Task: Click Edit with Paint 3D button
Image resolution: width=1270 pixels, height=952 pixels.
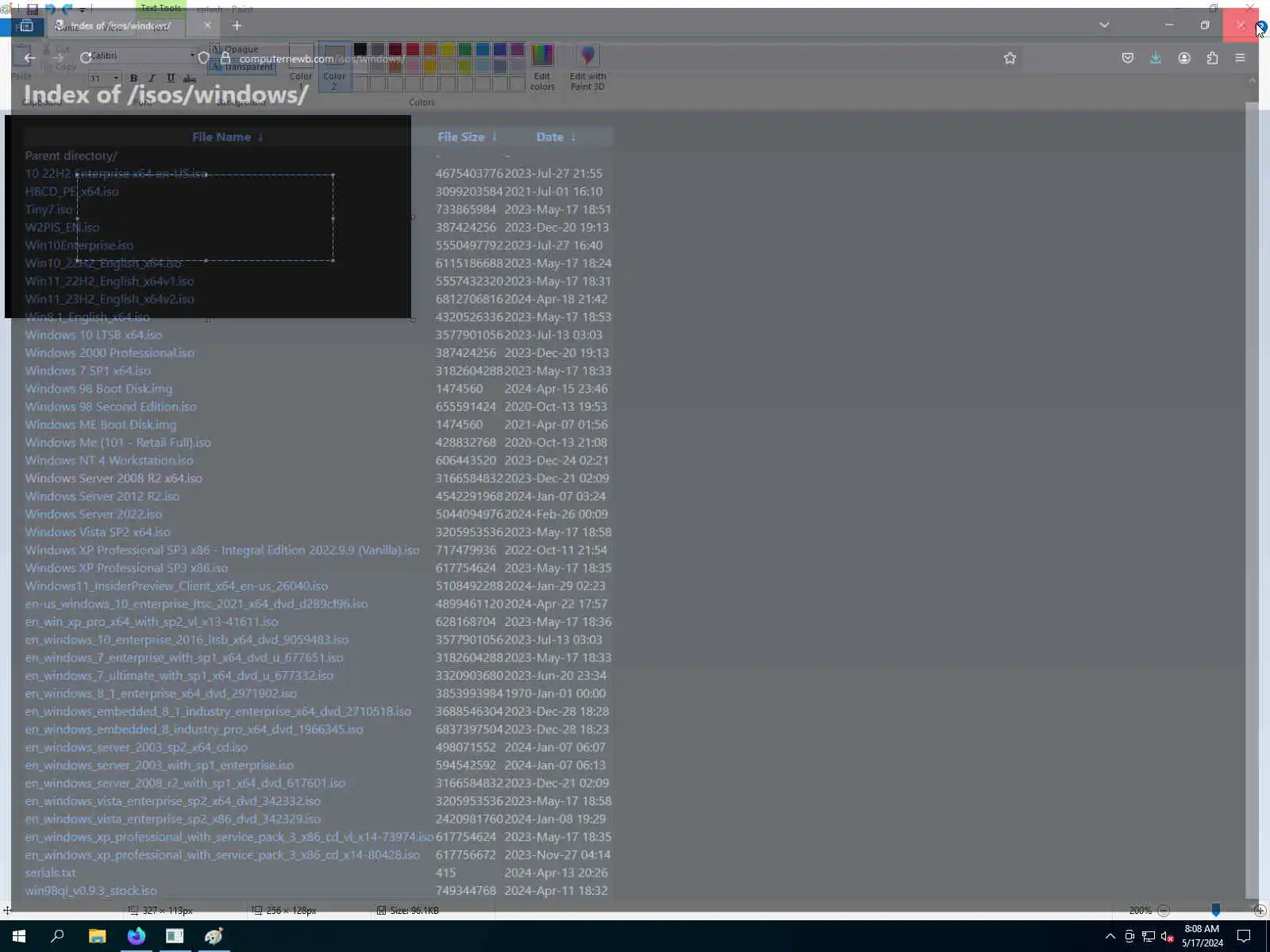Action: (x=587, y=67)
